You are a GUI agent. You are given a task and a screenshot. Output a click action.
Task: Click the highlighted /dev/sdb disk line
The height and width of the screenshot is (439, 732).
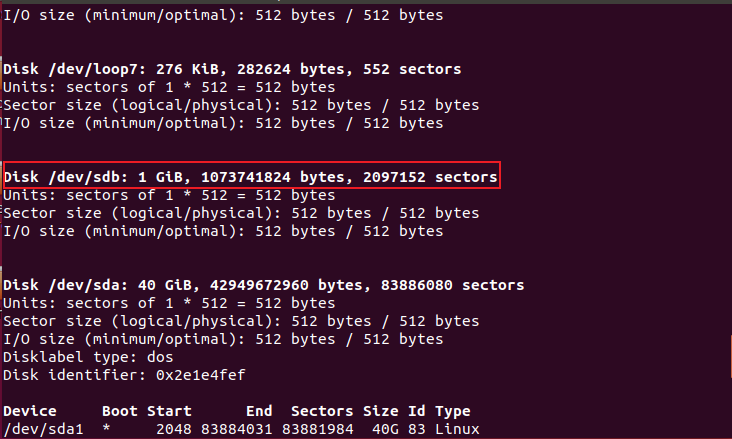250,177
